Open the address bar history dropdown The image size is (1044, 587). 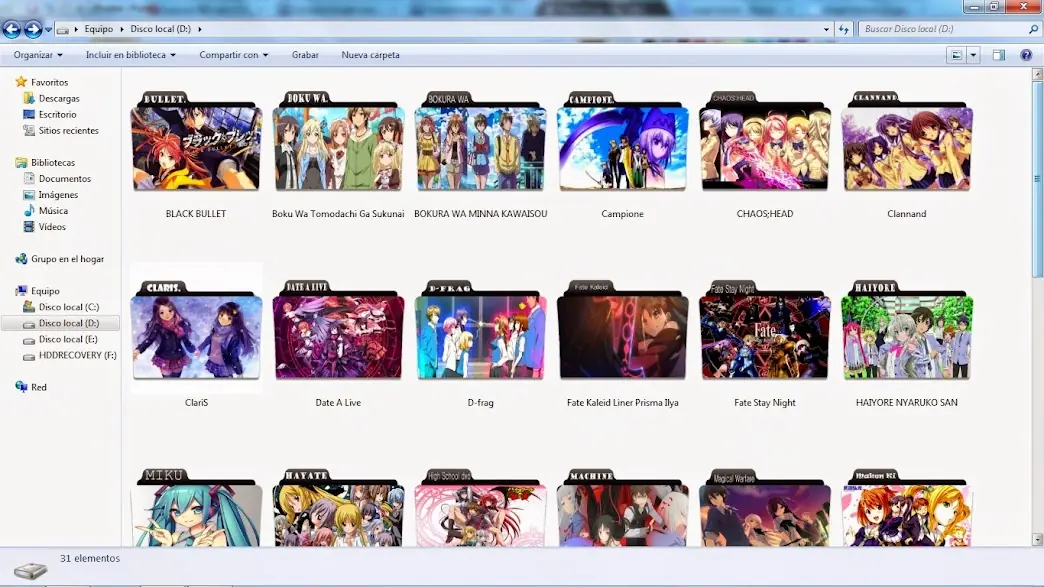(826, 29)
